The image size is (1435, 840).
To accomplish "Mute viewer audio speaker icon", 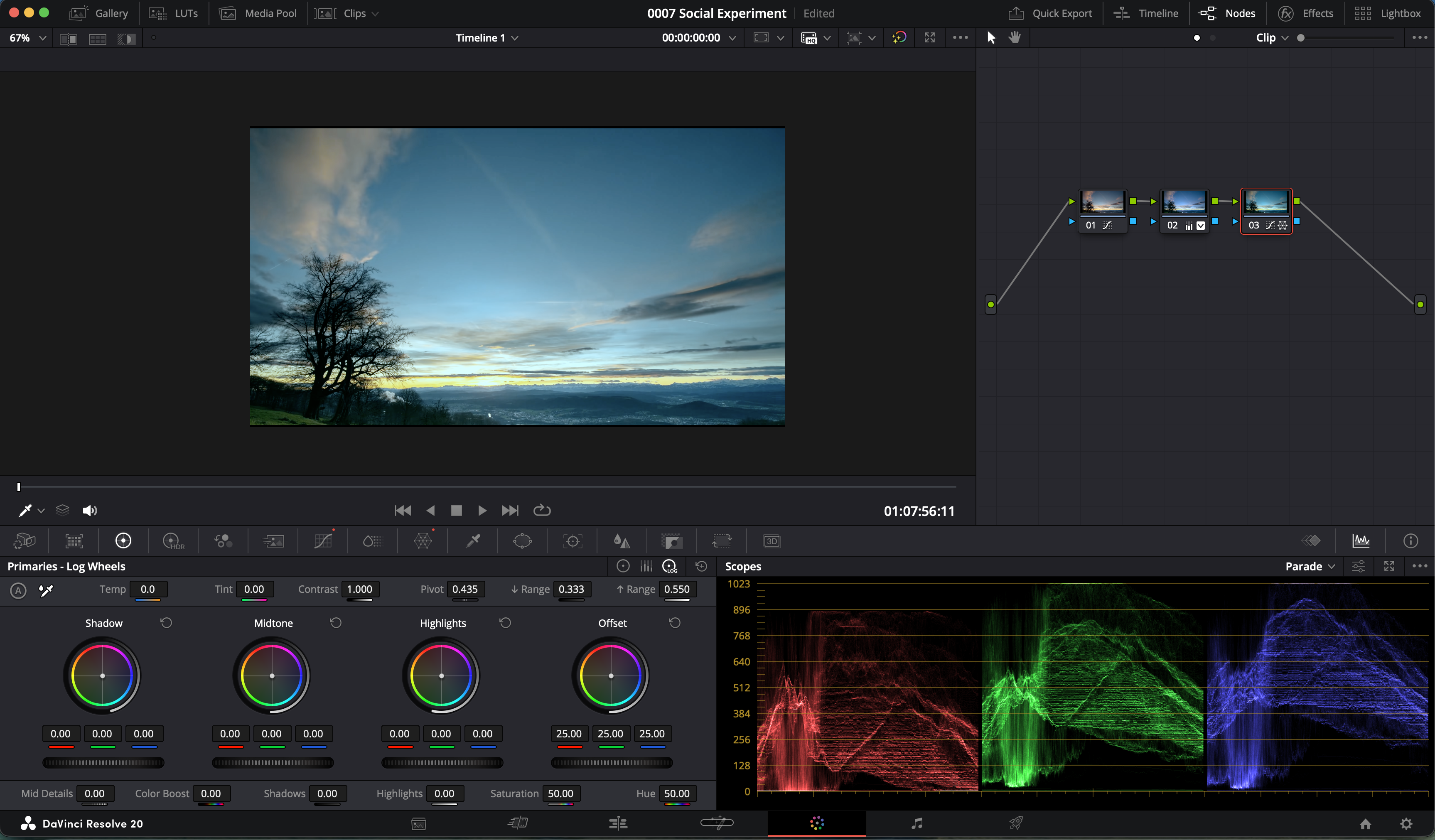I will pyautogui.click(x=89, y=510).
